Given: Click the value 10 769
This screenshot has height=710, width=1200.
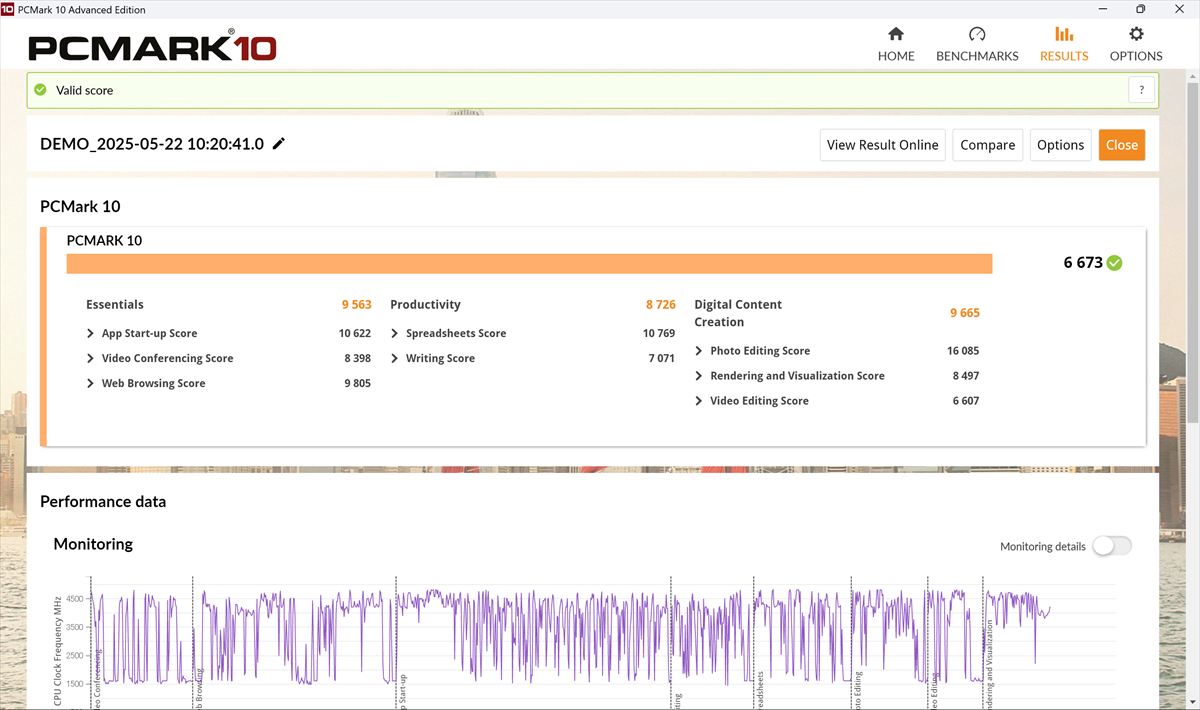Looking at the screenshot, I should click(659, 333).
